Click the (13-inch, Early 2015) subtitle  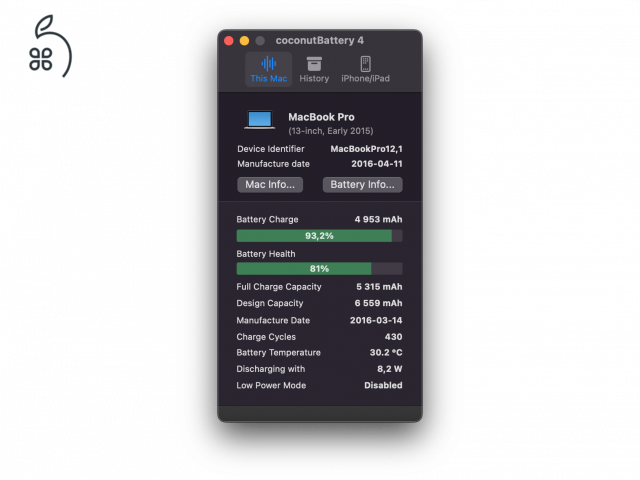(331, 131)
